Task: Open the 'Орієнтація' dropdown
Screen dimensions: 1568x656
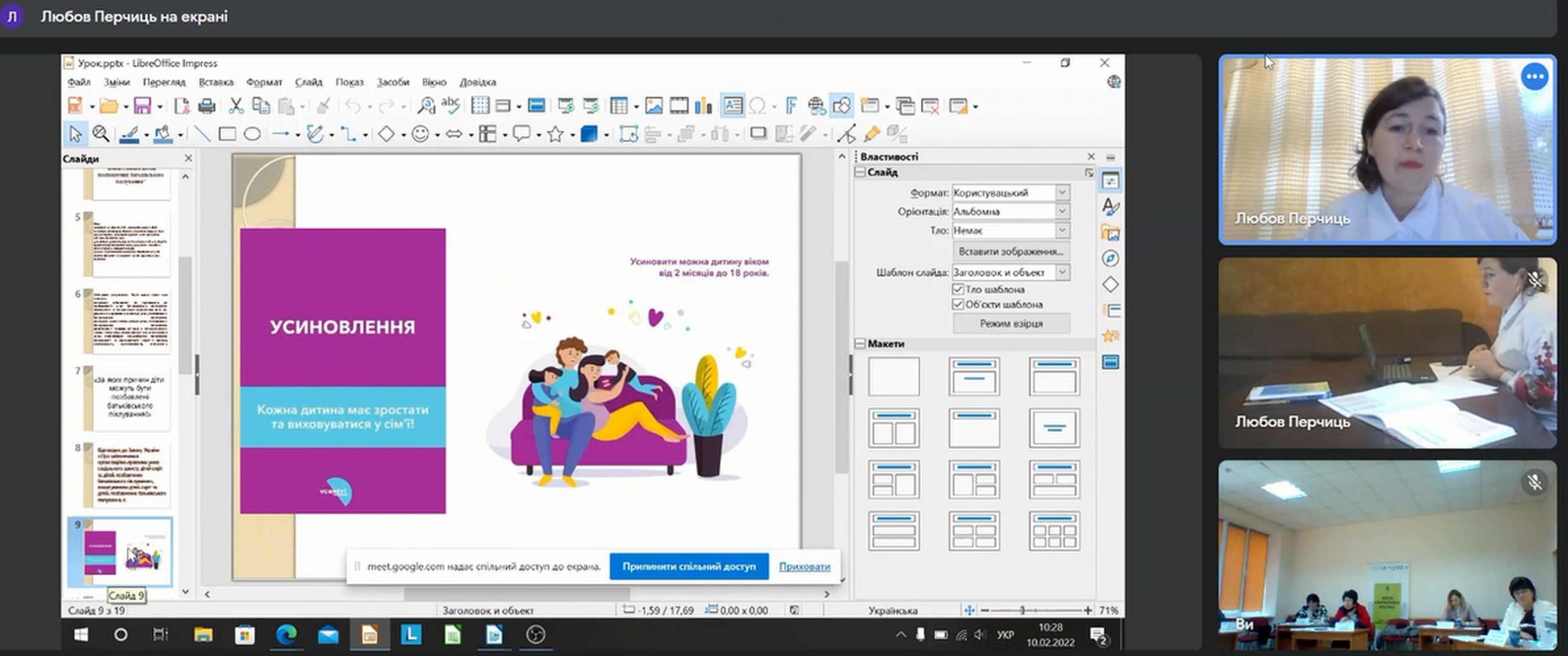Action: 1062,211
